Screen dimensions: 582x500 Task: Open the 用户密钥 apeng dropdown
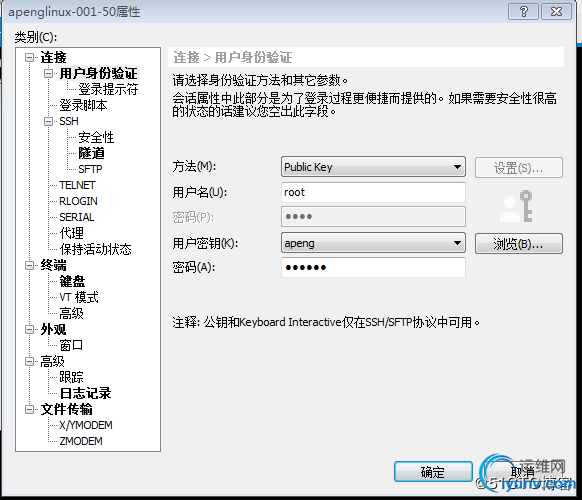(458, 243)
